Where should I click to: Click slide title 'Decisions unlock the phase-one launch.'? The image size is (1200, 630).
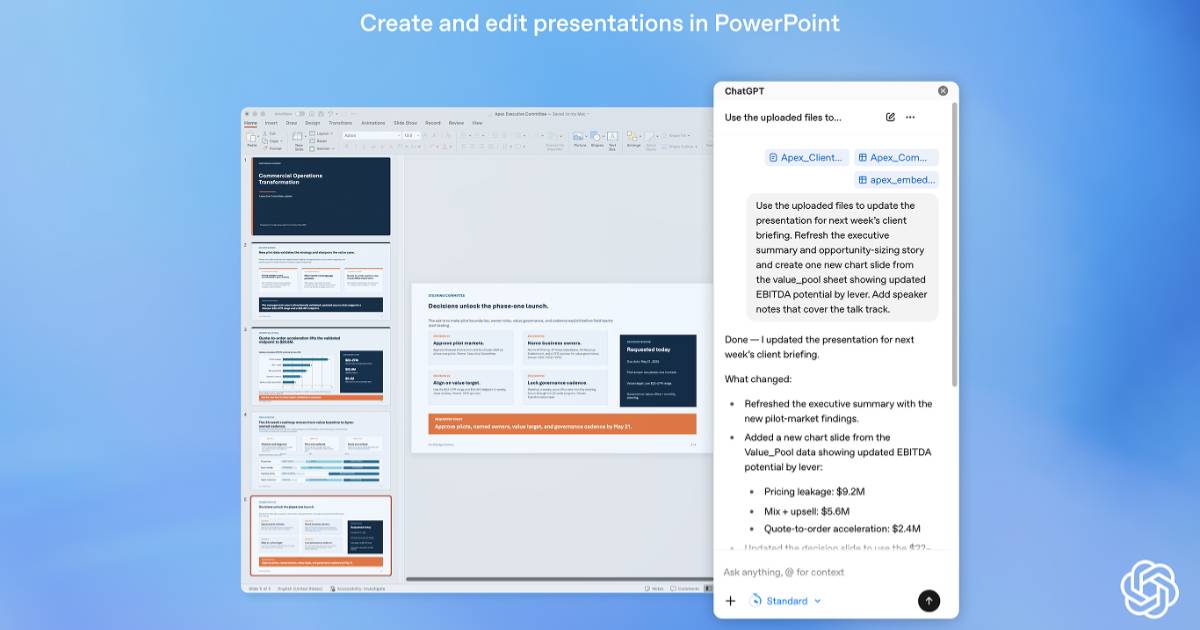pyautogui.click(x=487, y=306)
